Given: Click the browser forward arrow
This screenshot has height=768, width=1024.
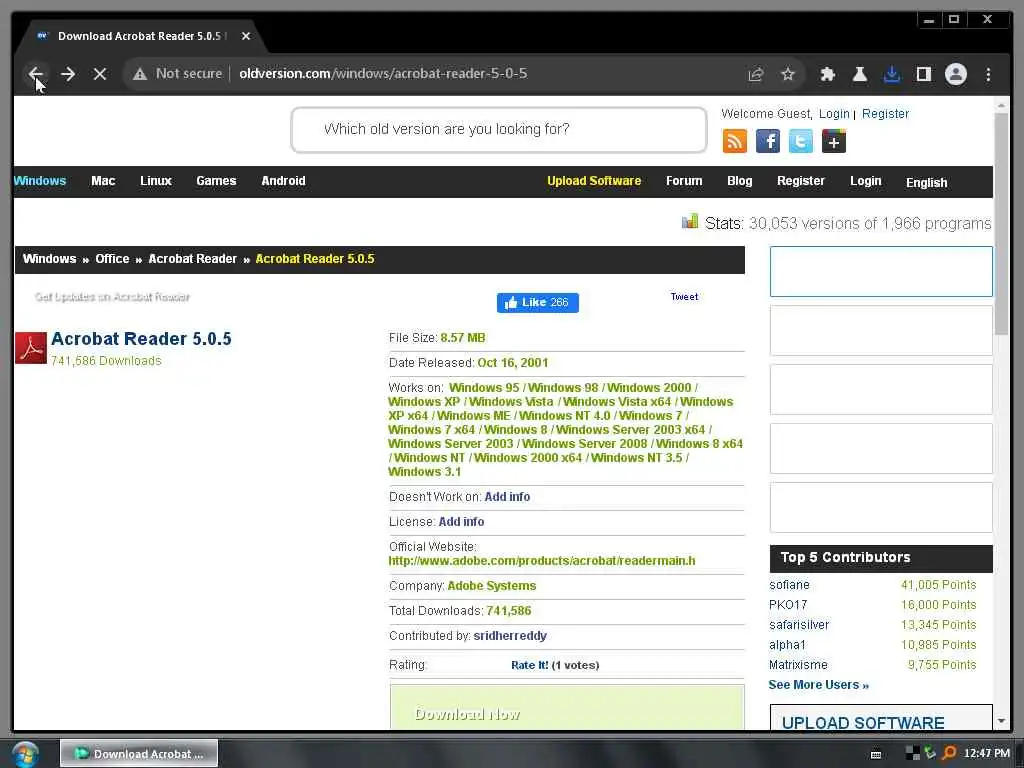Looking at the screenshot, I should (68, 74).
